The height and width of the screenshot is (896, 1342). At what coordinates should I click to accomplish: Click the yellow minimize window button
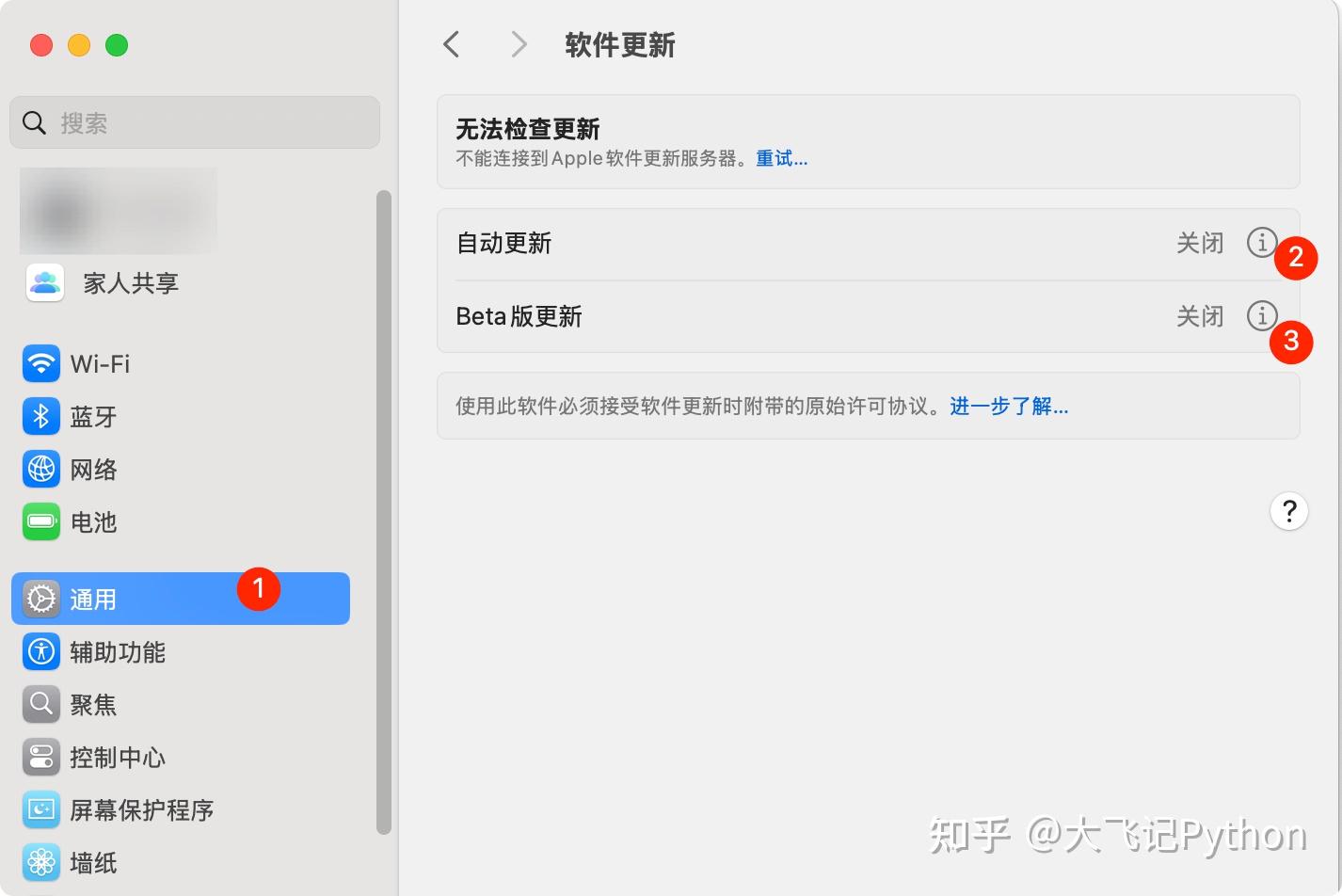(79, 45)
